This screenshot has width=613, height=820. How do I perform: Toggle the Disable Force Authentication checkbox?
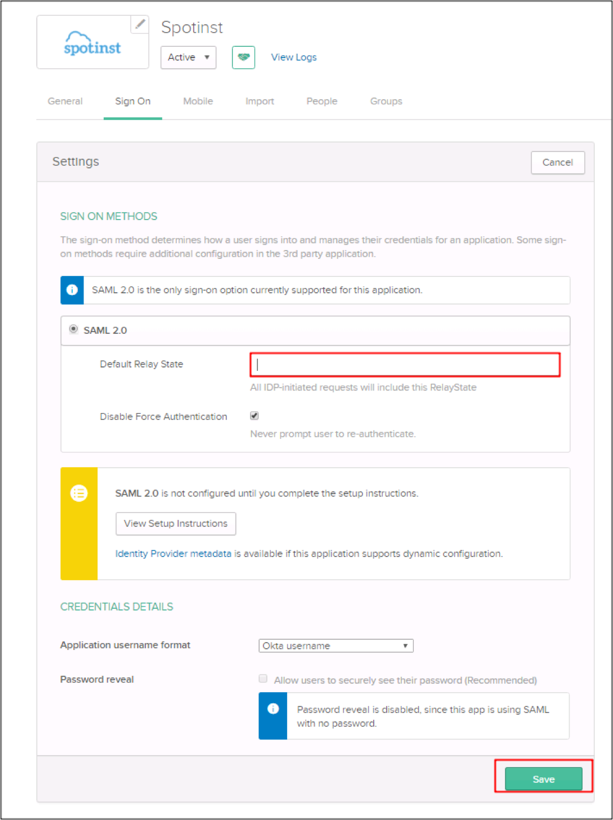tap(254, 416)
